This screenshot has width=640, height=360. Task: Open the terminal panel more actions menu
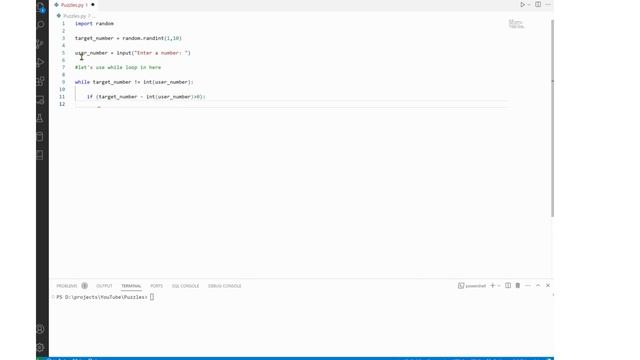point(528,286)
